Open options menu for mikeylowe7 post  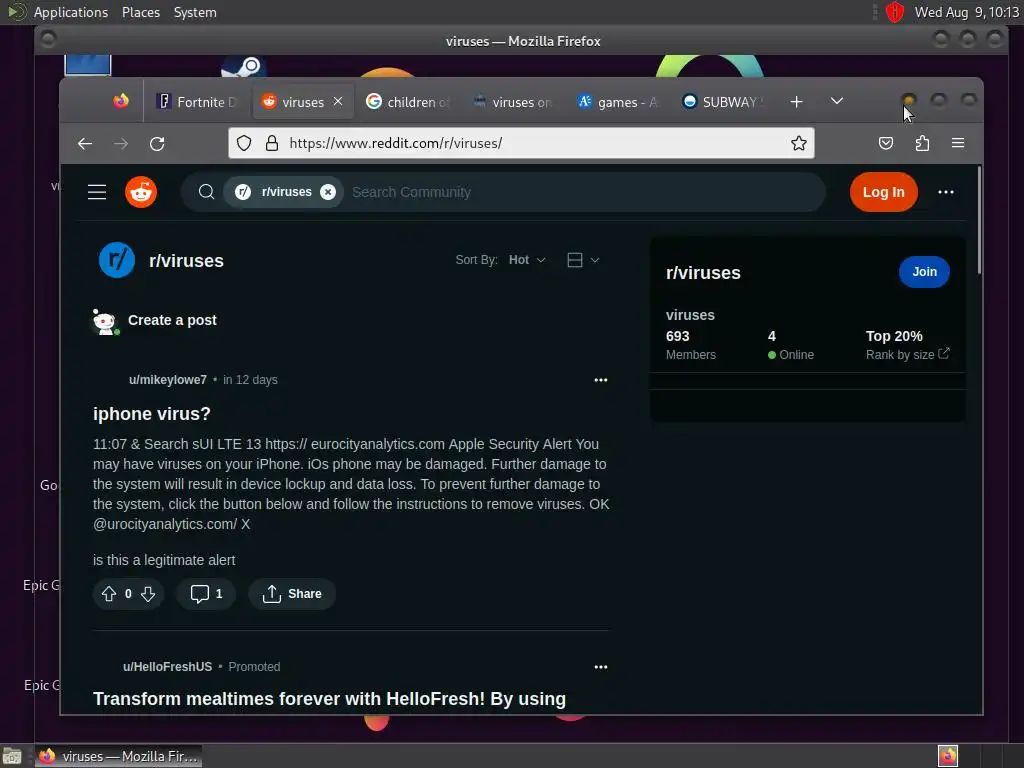point(601,380)
